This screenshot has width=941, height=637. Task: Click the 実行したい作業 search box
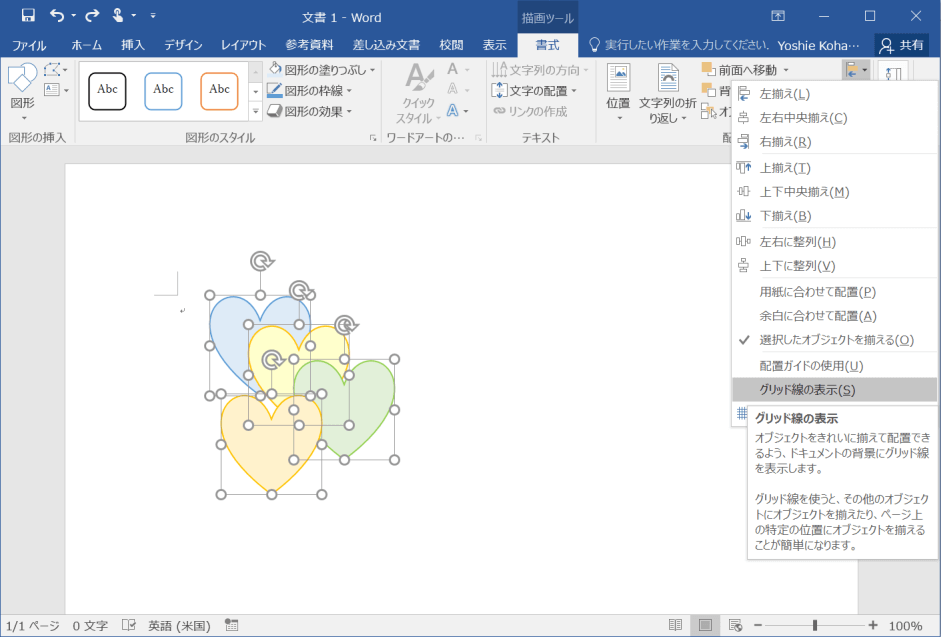679,45
